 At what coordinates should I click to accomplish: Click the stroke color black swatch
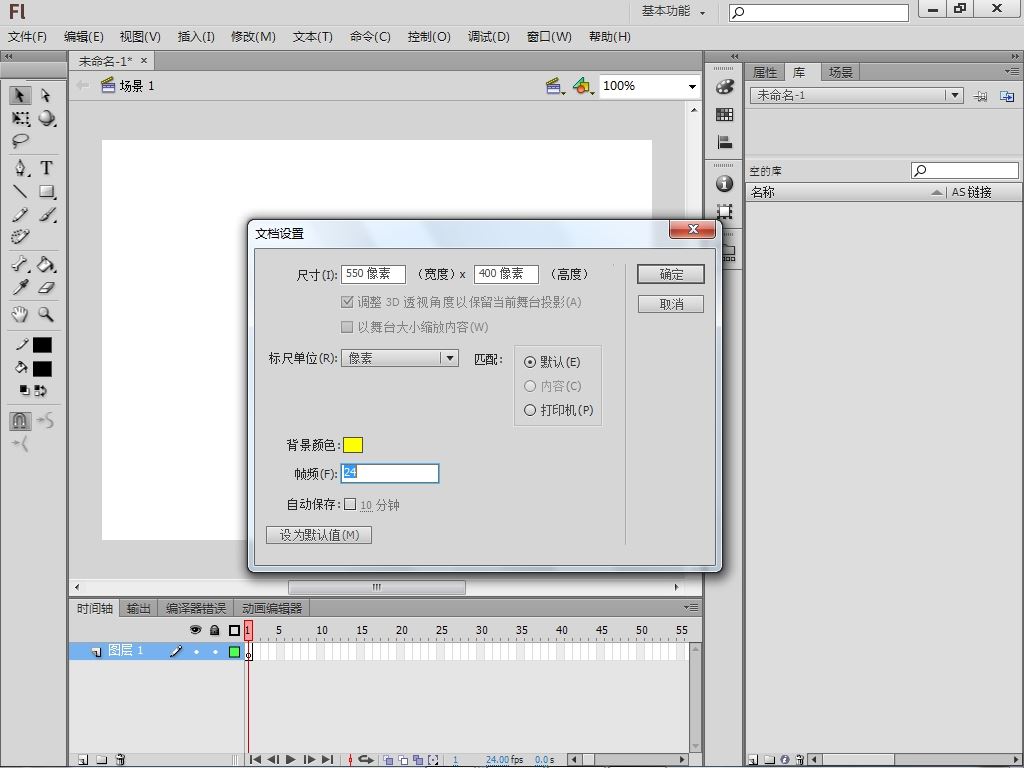42,345
